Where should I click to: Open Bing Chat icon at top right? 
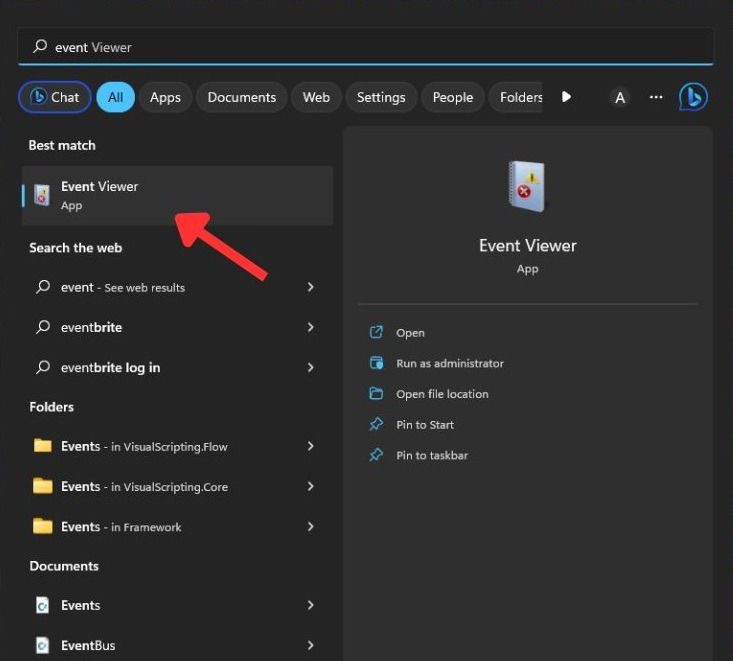click(693, 97)
